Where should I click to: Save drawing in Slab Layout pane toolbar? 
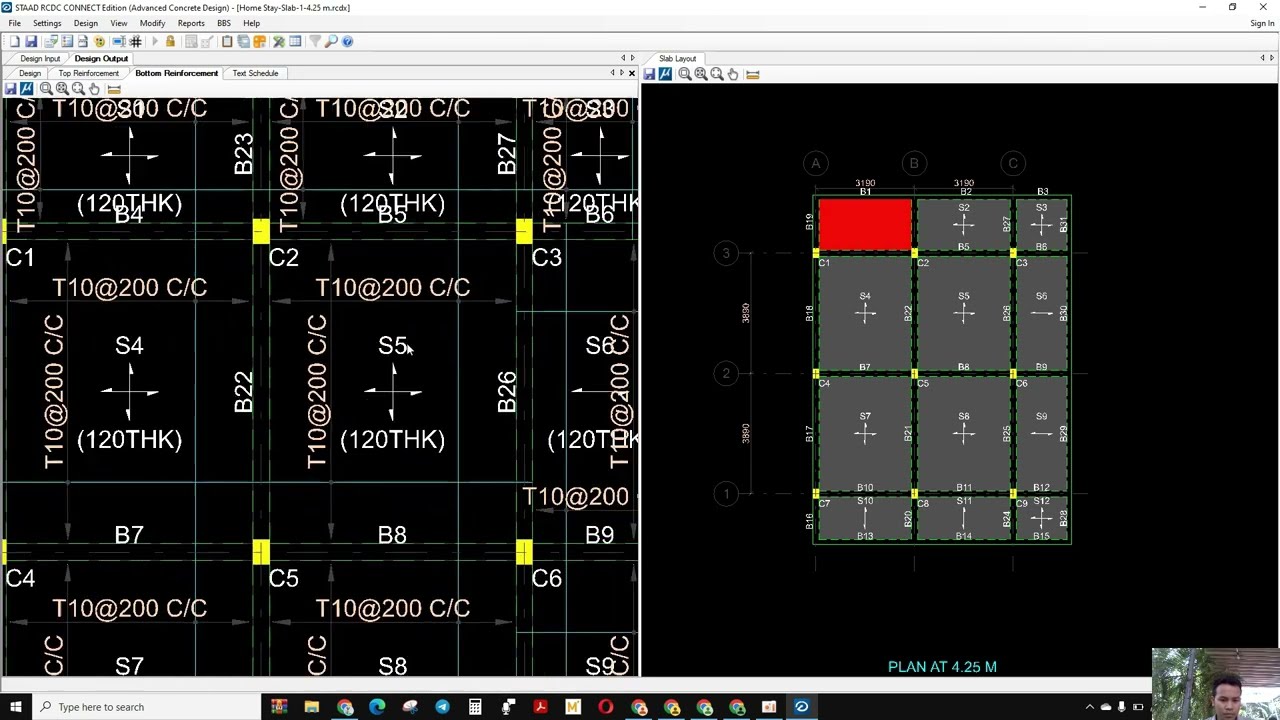[649, 74]
